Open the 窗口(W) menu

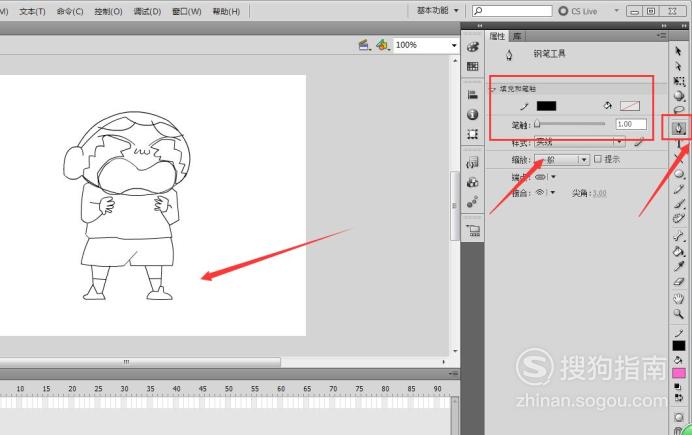187,11
